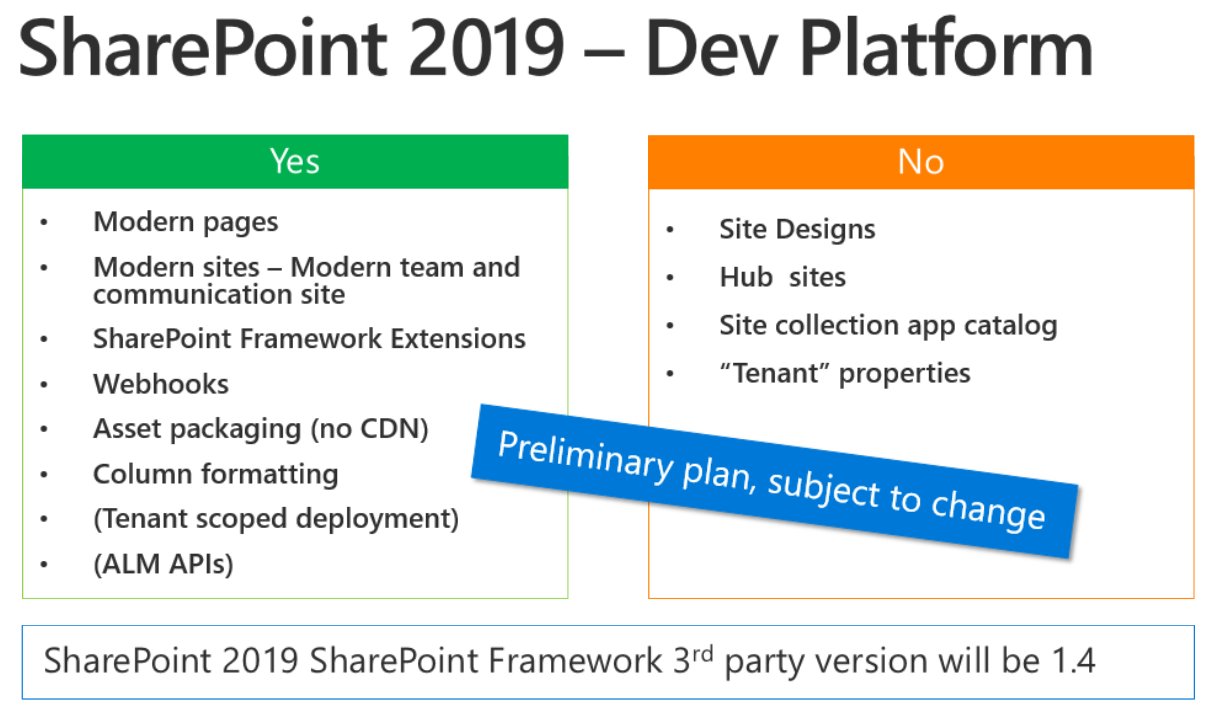Click the blue 'Preliminary plan, subject to change' banner
The image size is (1223, 710).
775,482
